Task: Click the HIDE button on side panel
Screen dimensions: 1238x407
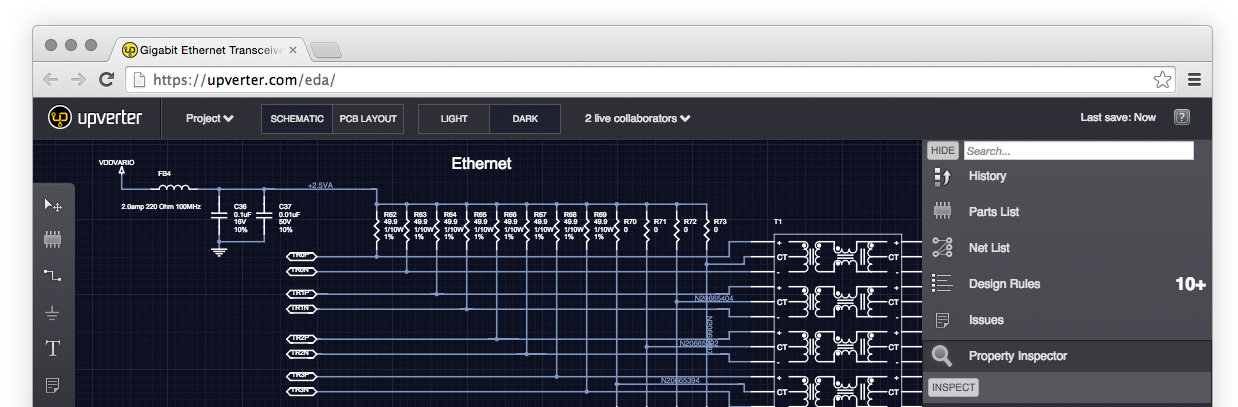Action: [x=942, y=151]
